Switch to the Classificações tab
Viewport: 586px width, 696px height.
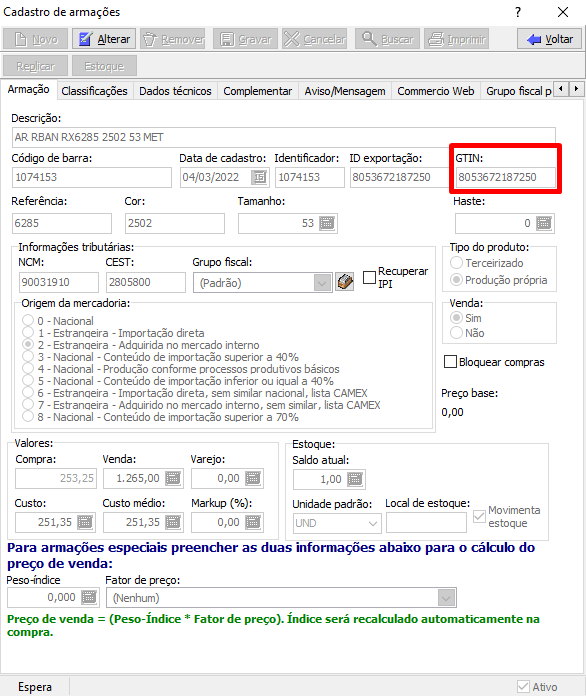coord(94,91)
